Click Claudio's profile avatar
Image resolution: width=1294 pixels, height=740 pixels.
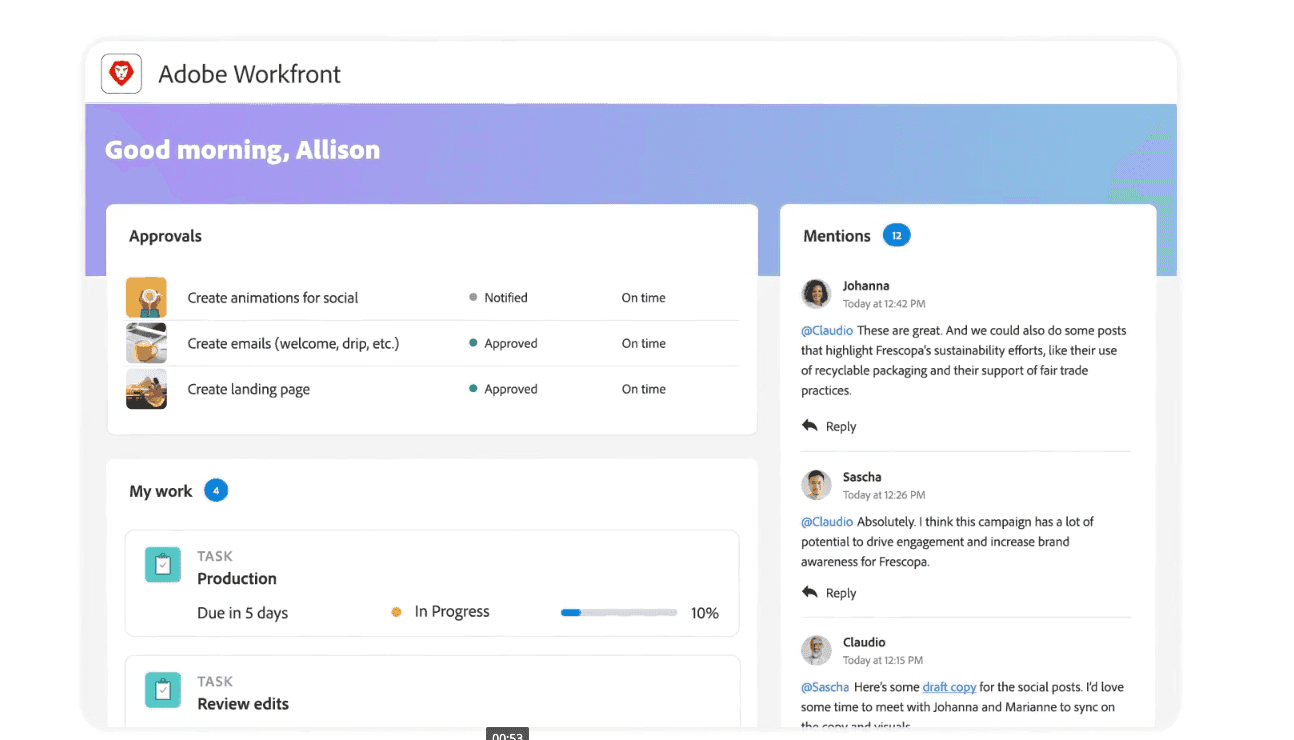(815, 650)
